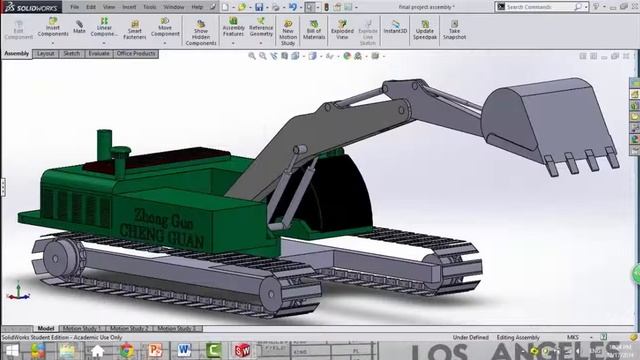Click Zoom to Area icon
Image resolution: width=640 pixels, height=360 pixels.
click(x=263, y=56)
